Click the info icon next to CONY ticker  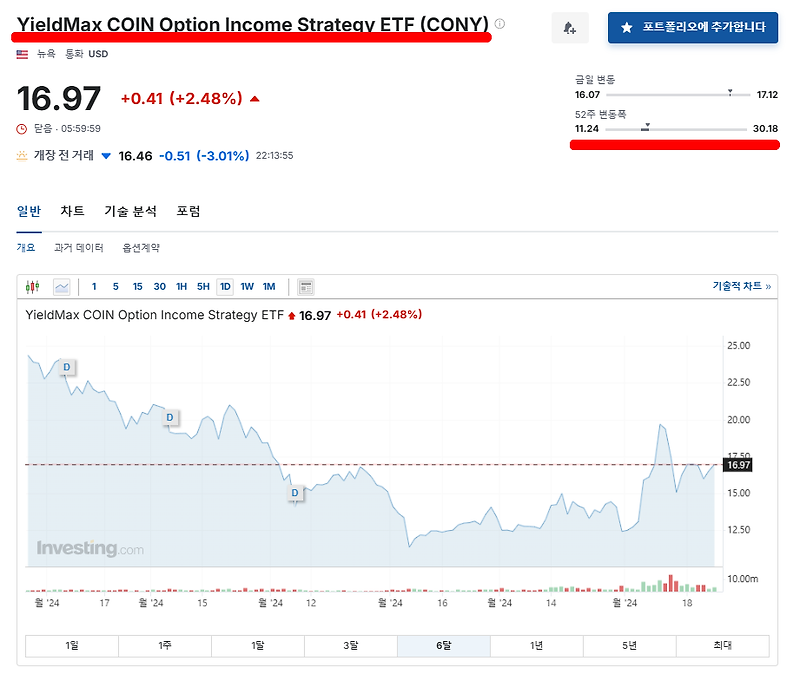click(x=500, y=21)
